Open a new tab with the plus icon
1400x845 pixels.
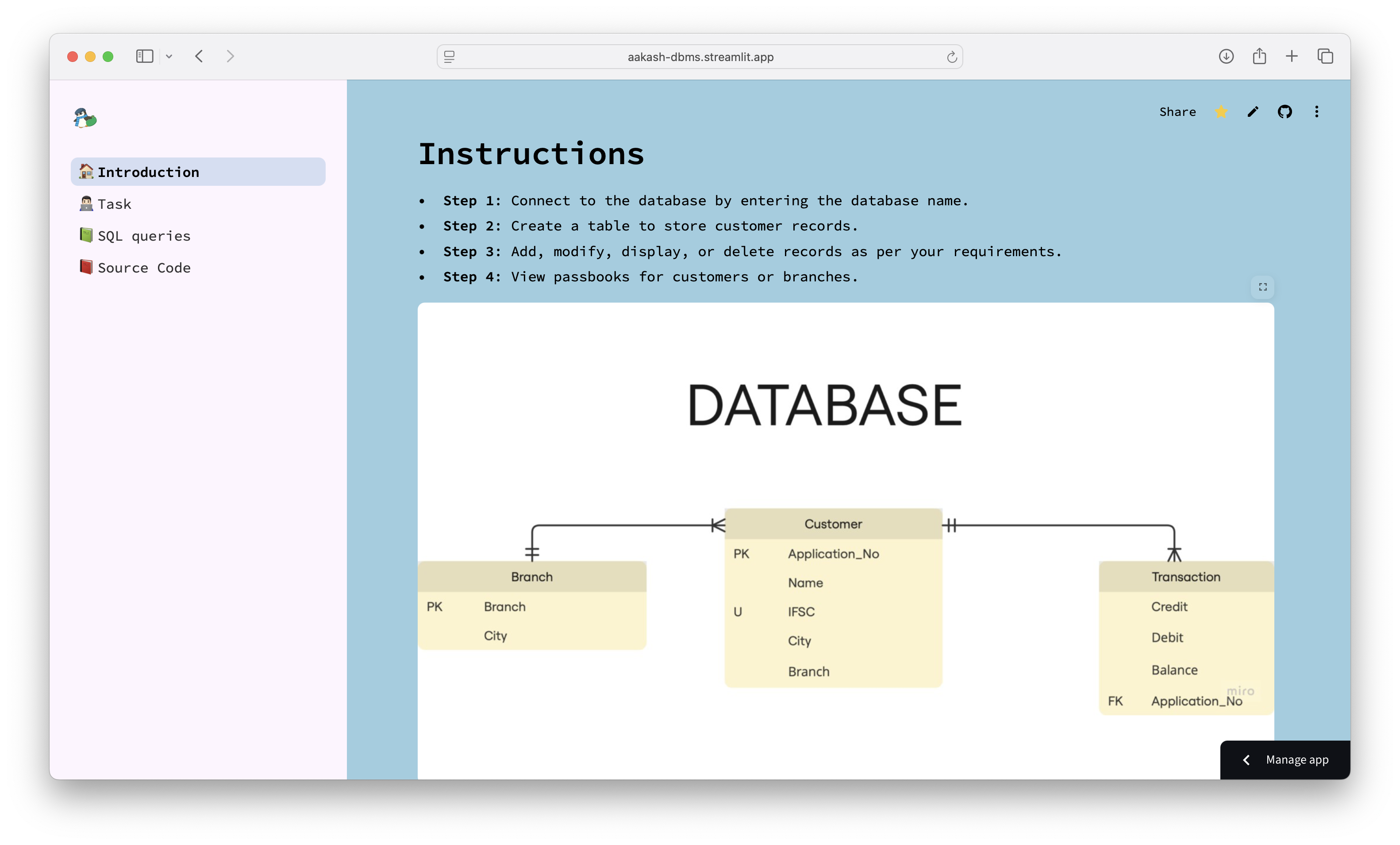click(x=1292, y=56)
